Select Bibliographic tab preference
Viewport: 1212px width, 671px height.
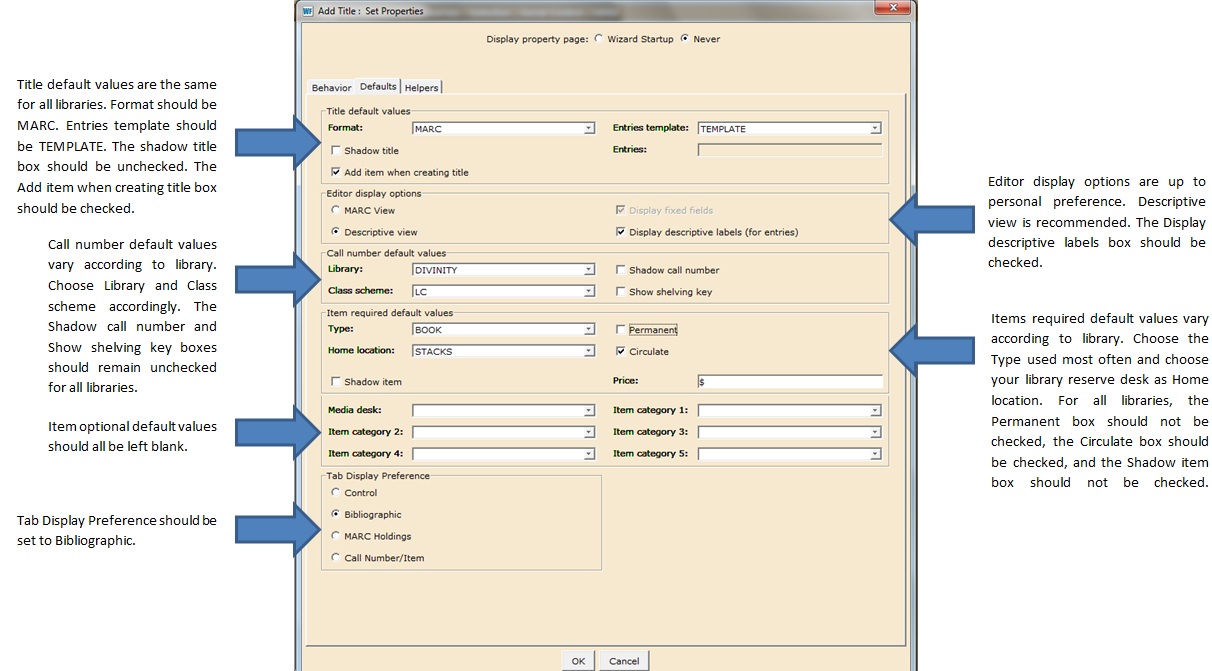coord(335,514)
